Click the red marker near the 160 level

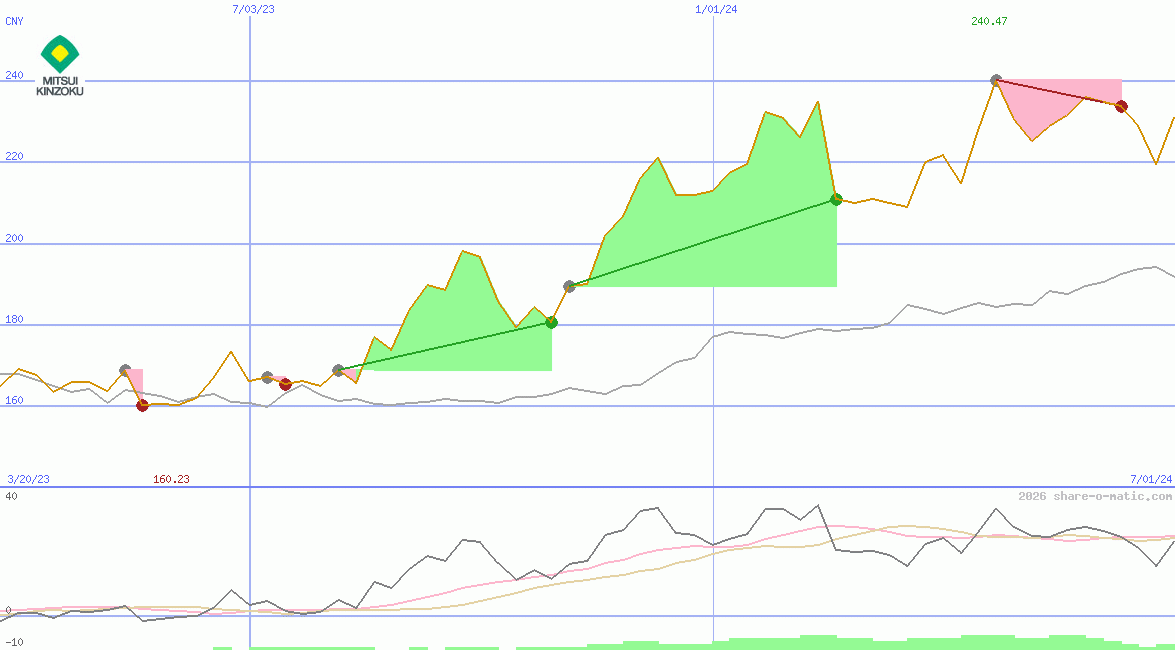[142, 405]
